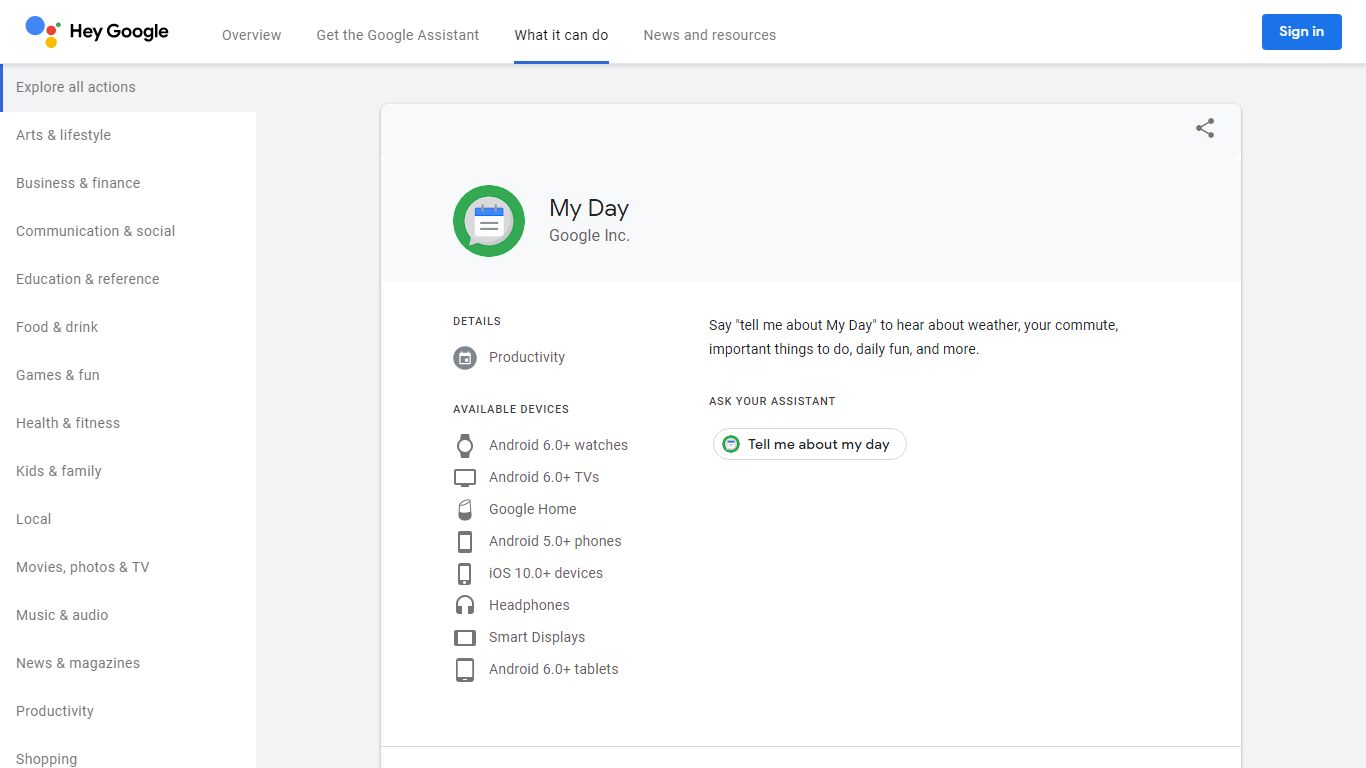Click the Android 6.0+ tablets text
Viewport: 1366px width, 768px height.
(554, 669)
